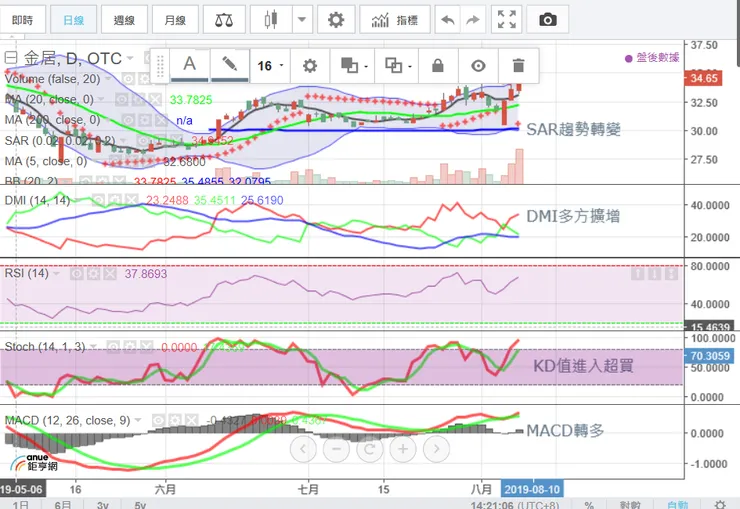Toggle percent scale button at bottom
The height and width of the screenshot is (509, 740).
(x=589, y=505)
